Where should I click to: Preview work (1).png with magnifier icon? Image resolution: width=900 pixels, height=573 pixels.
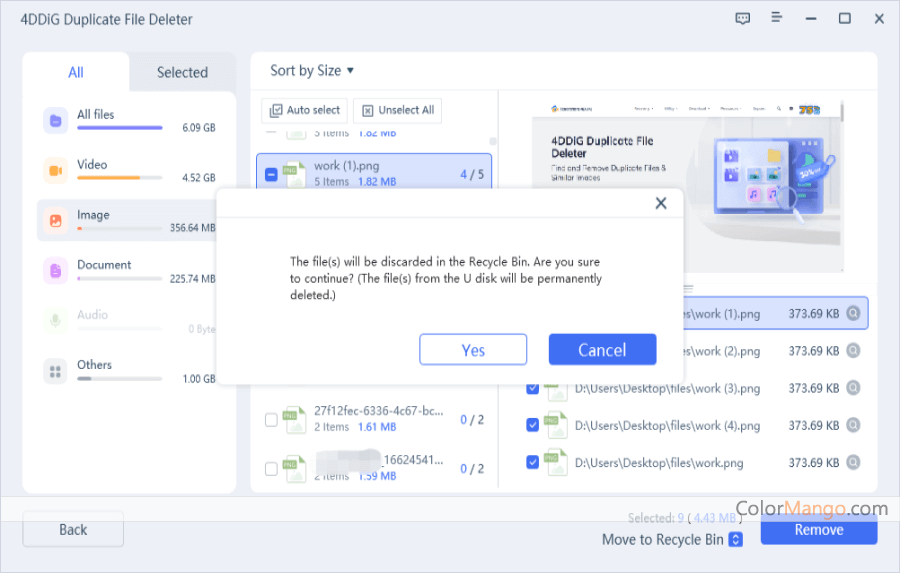[853, 314]
